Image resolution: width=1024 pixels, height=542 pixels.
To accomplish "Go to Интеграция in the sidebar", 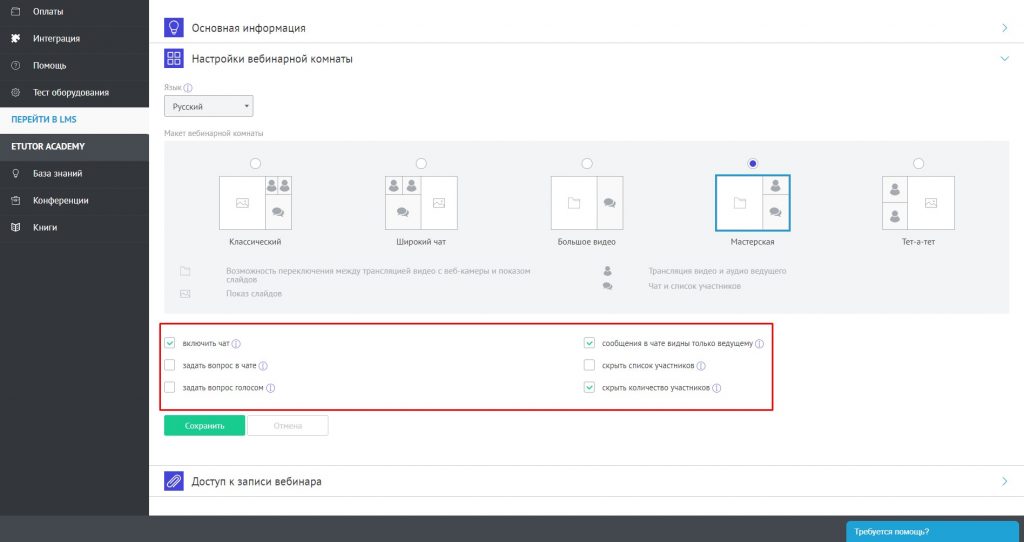I will [x=56, y=39].
